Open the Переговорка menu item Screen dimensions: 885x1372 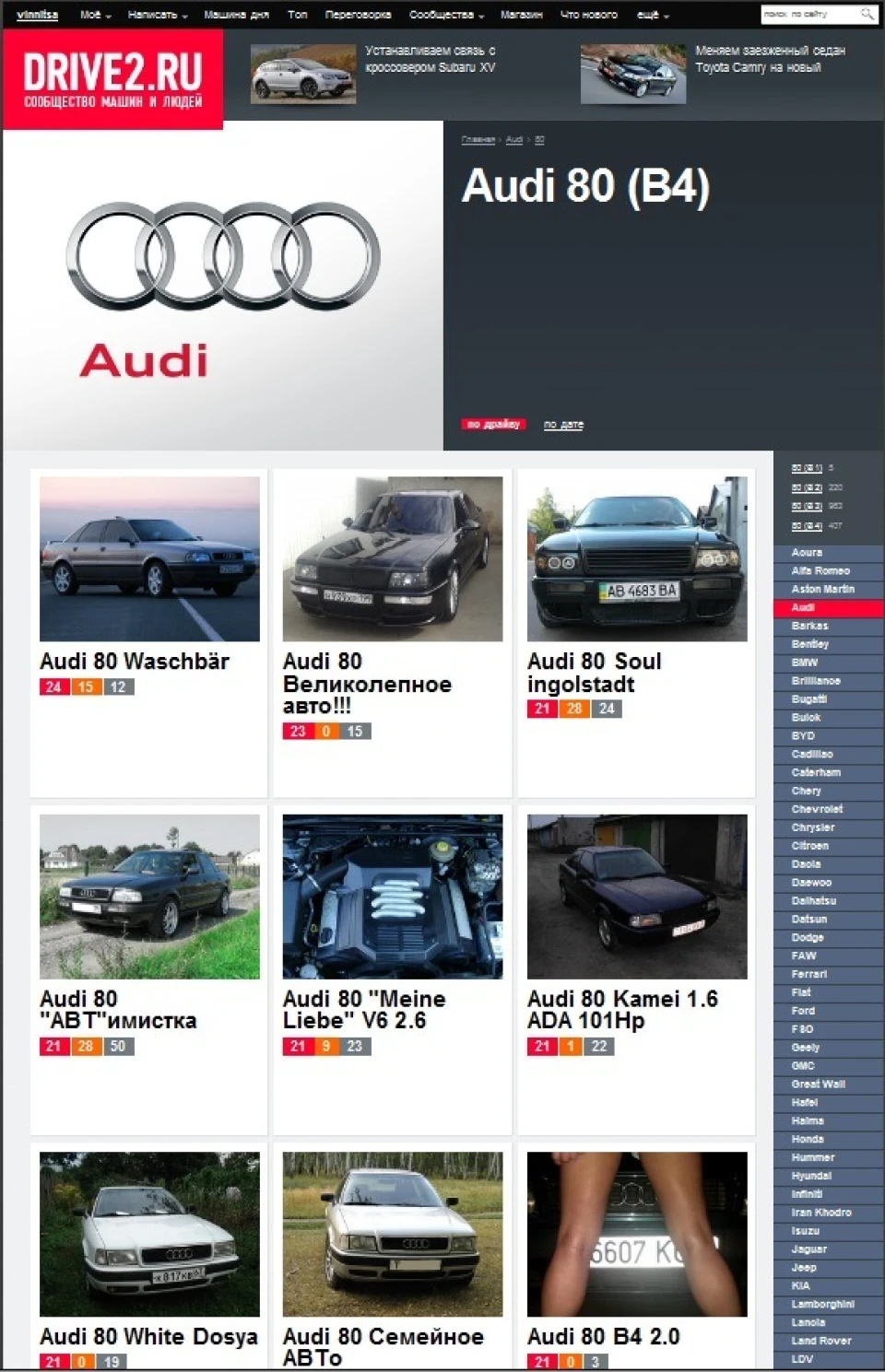(358, 15)
